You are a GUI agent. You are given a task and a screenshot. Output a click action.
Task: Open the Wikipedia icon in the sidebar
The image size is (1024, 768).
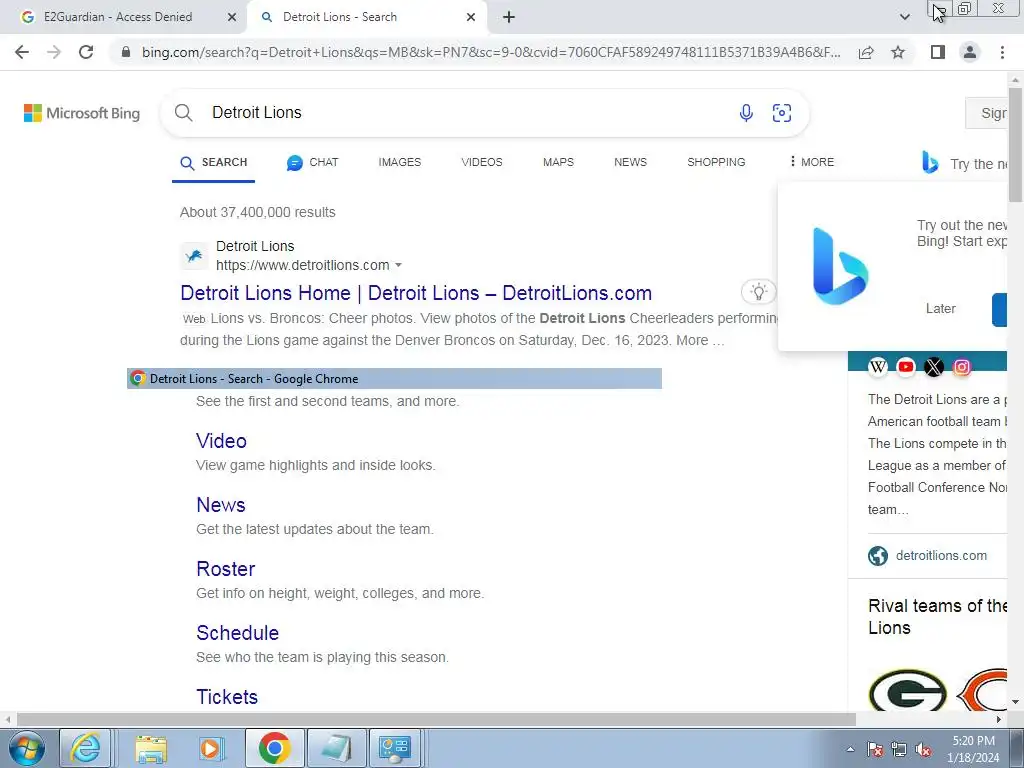[x=878, y=368]
